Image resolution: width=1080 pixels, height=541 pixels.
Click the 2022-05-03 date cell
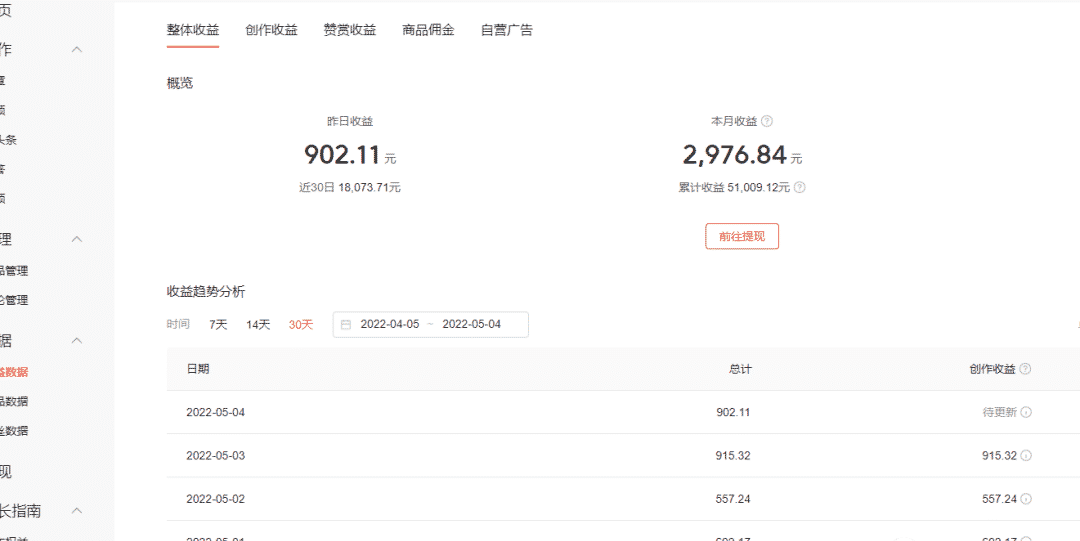pyautogui.click(x=216, y=456)
